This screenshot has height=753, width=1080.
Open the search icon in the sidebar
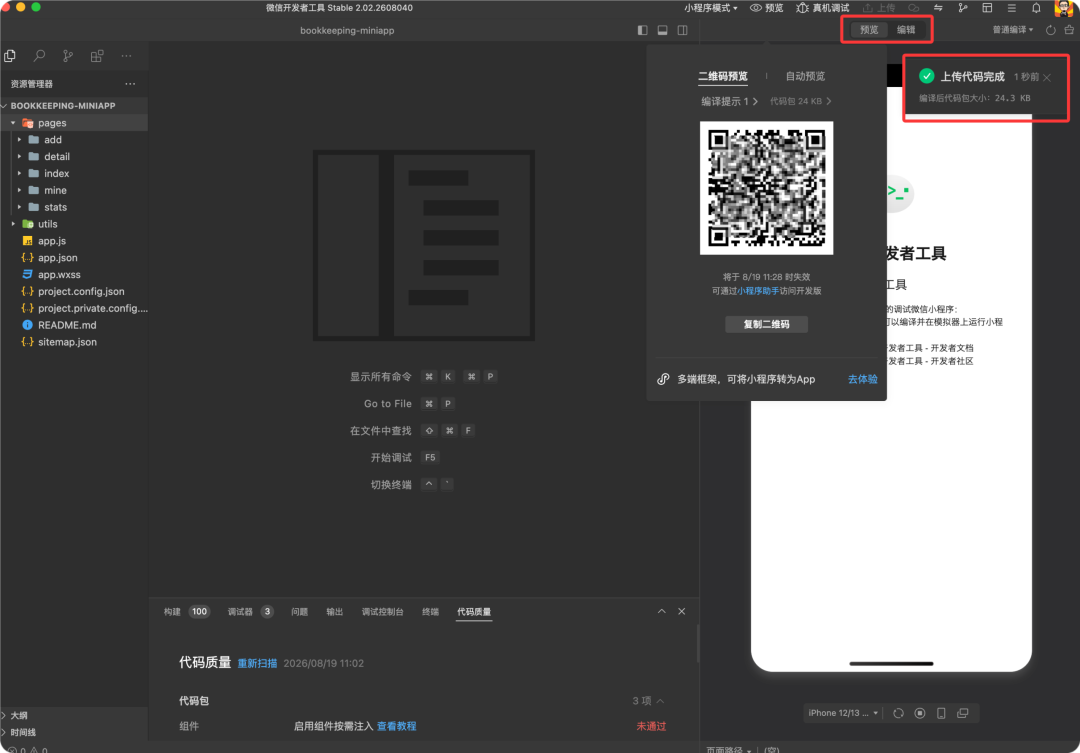(39, 56)
